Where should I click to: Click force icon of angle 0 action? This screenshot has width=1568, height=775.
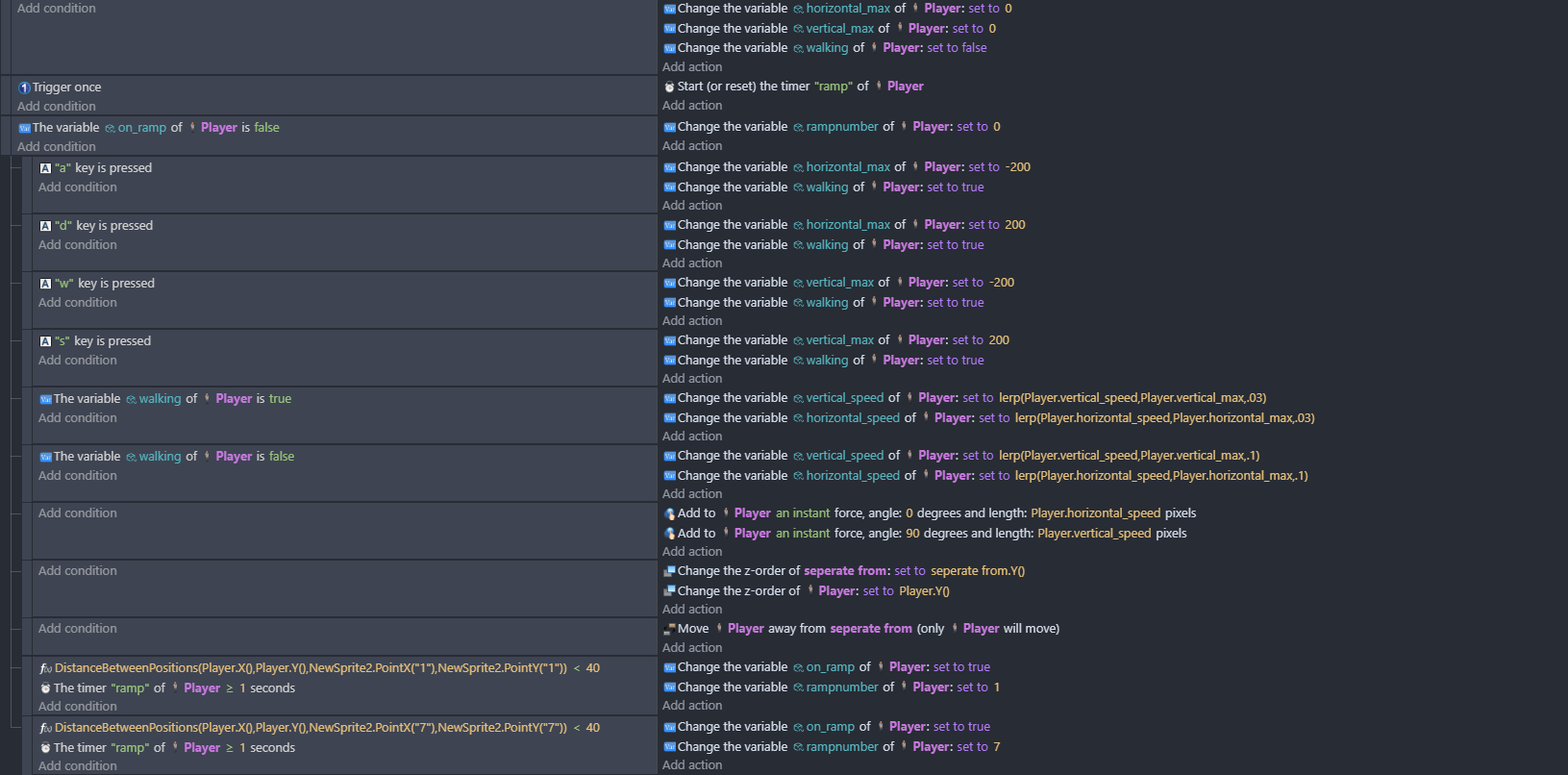(669, 513)
